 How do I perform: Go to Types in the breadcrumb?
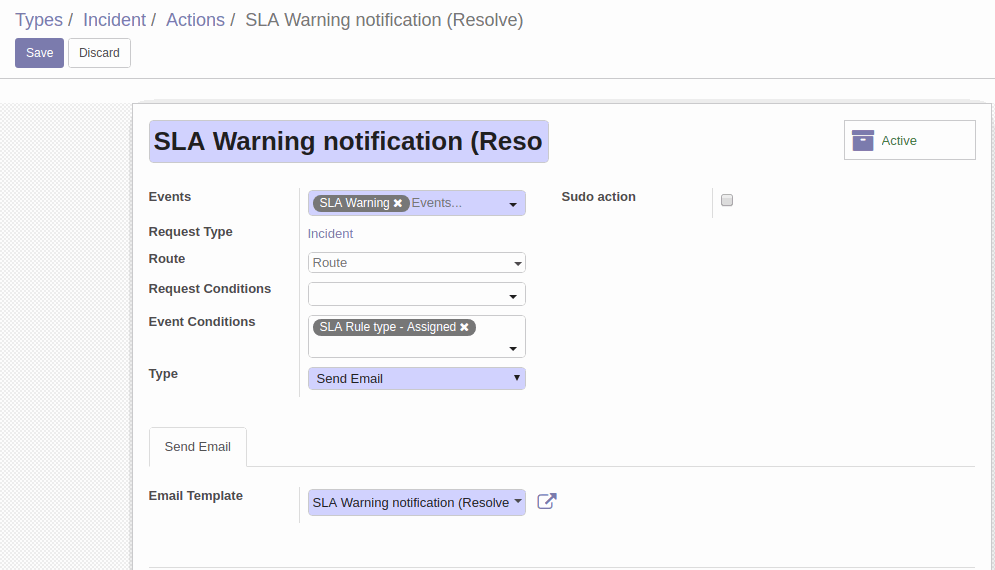click(x=39, y=20)
